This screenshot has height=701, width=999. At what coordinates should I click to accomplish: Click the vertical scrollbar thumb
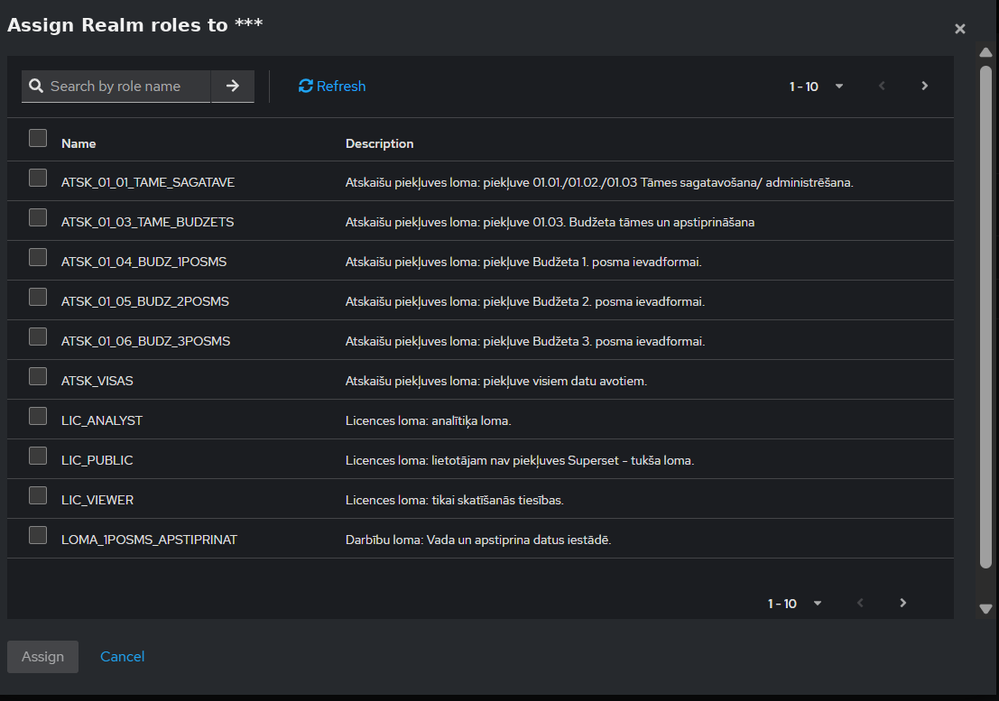(x=986, y=316)
